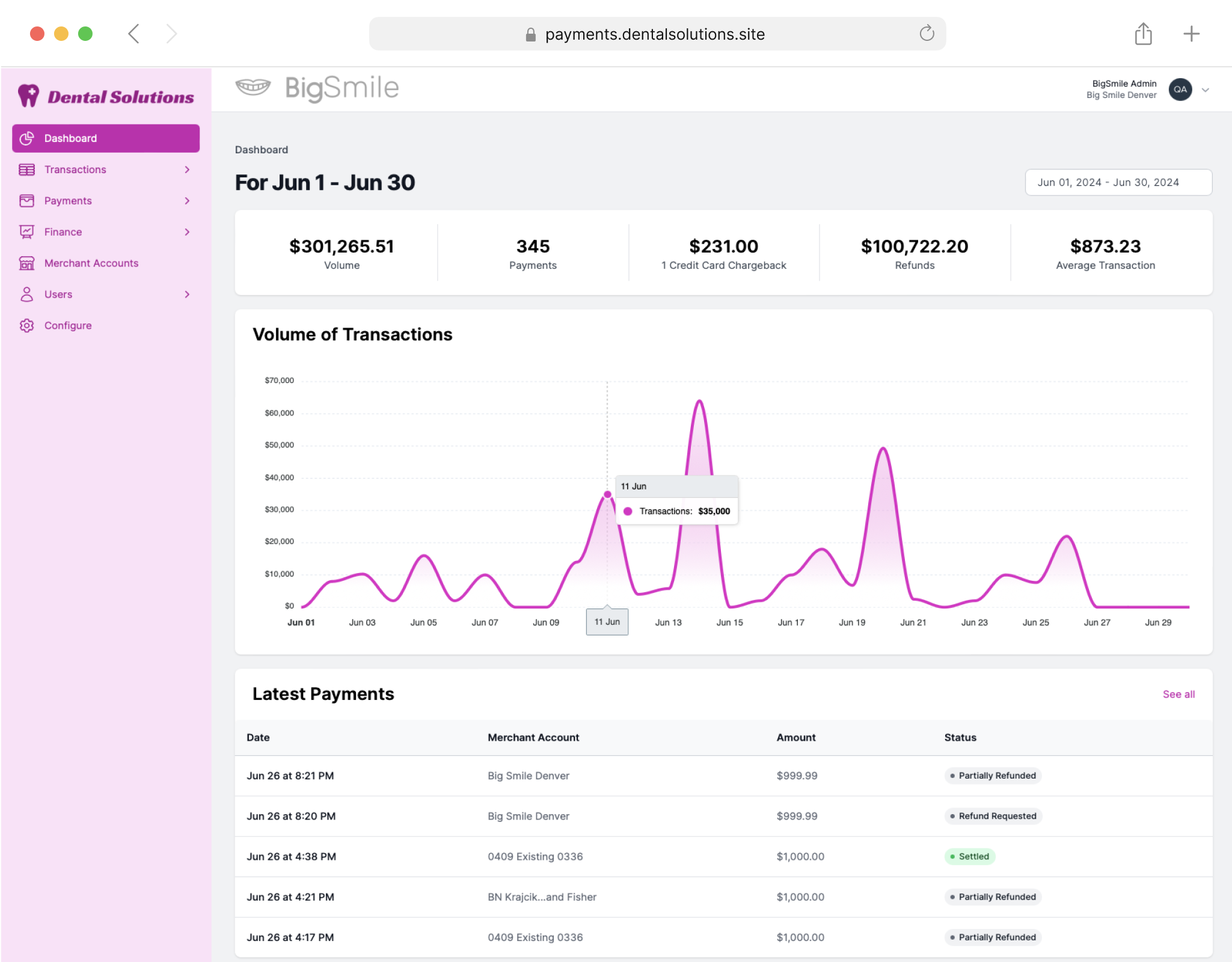Open the BigSmile Admin account dropdown
This screenshot has height=962, width=1232.
pyautogui.click(x=1205, y=90)
